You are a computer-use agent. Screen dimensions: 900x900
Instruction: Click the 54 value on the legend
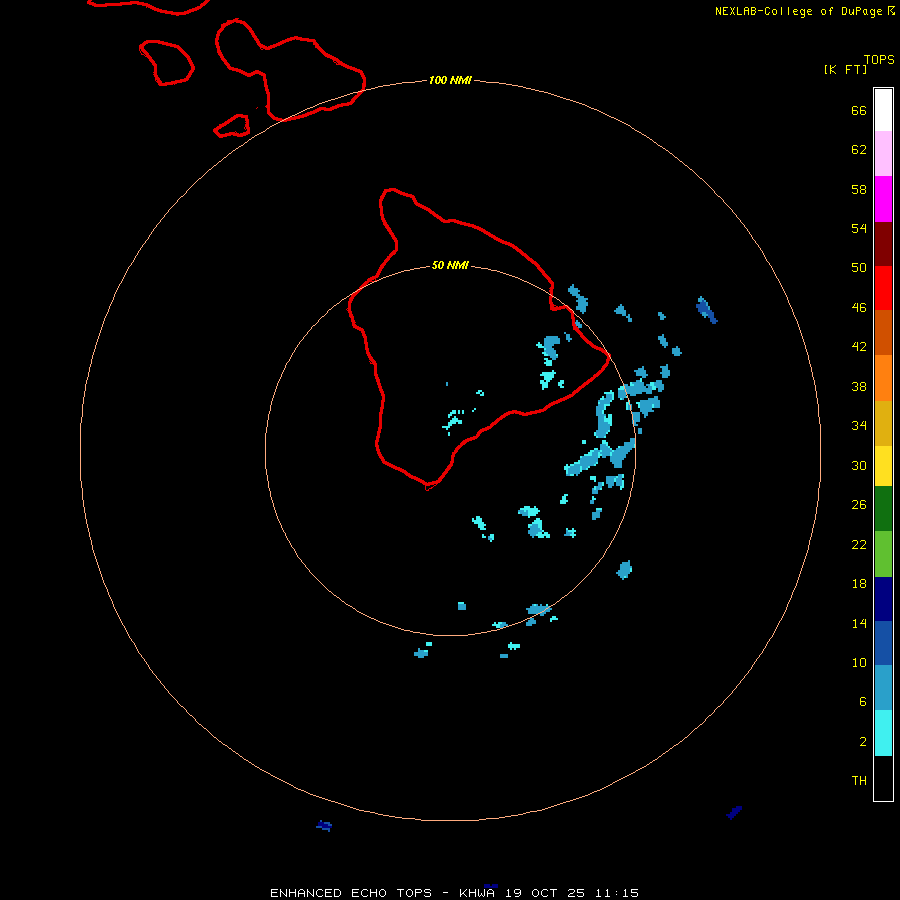tap(859, 228)
